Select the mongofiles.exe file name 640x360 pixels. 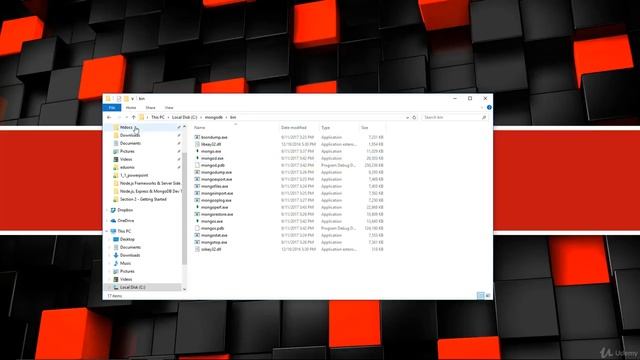point(215,186)
